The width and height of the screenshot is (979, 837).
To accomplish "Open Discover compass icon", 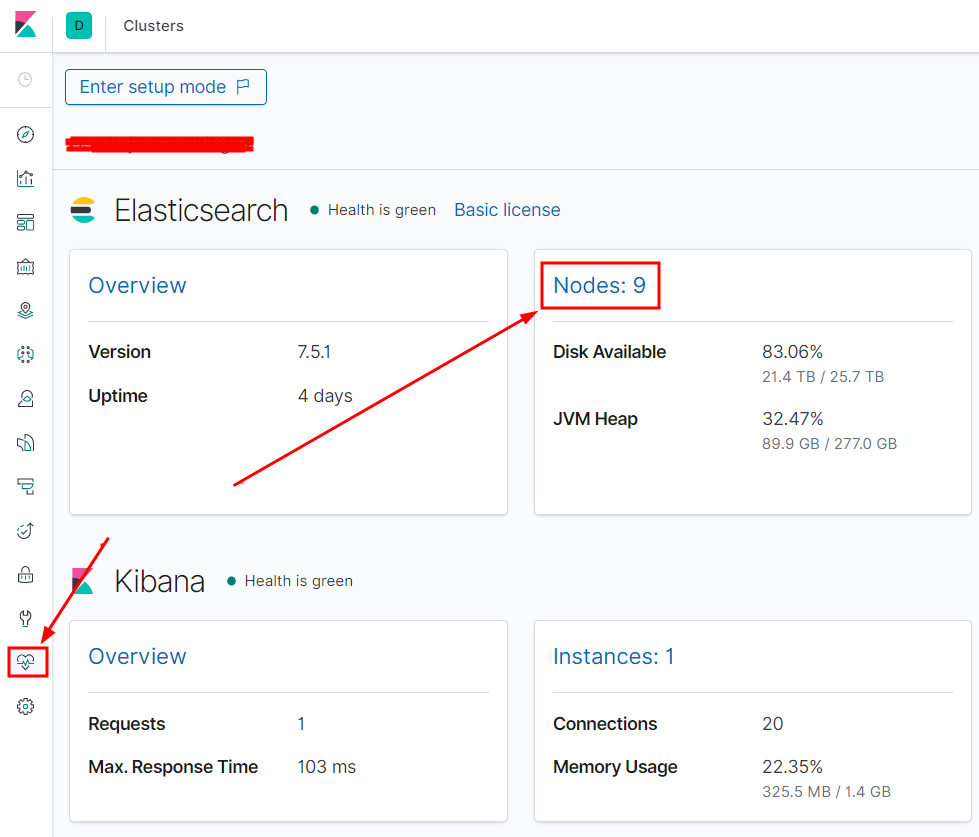I will point(25,135).
